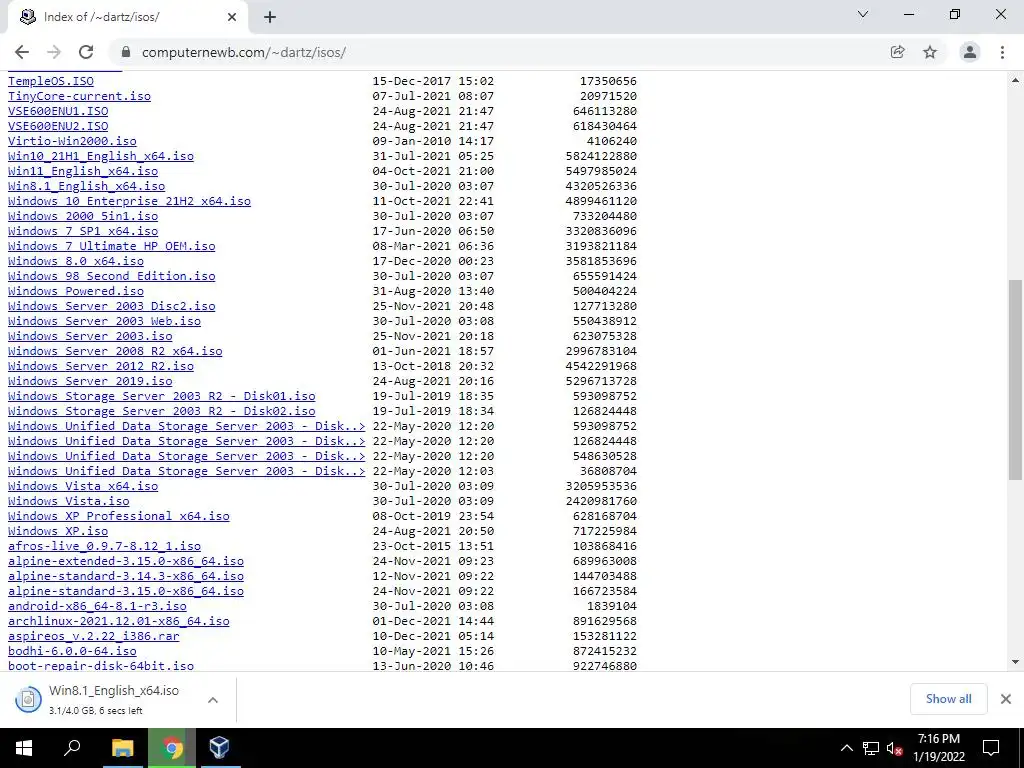Viewport: 1024px width, 768px height.
Task: Click Win10_21H1_English_x64.iso link
Action: pos(101,156)
